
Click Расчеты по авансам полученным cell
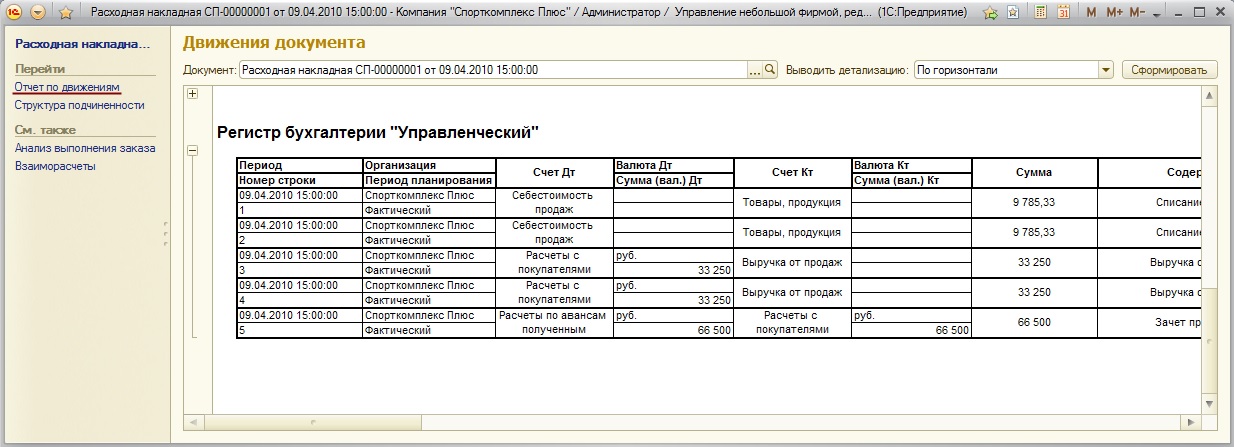pos(554,323)
